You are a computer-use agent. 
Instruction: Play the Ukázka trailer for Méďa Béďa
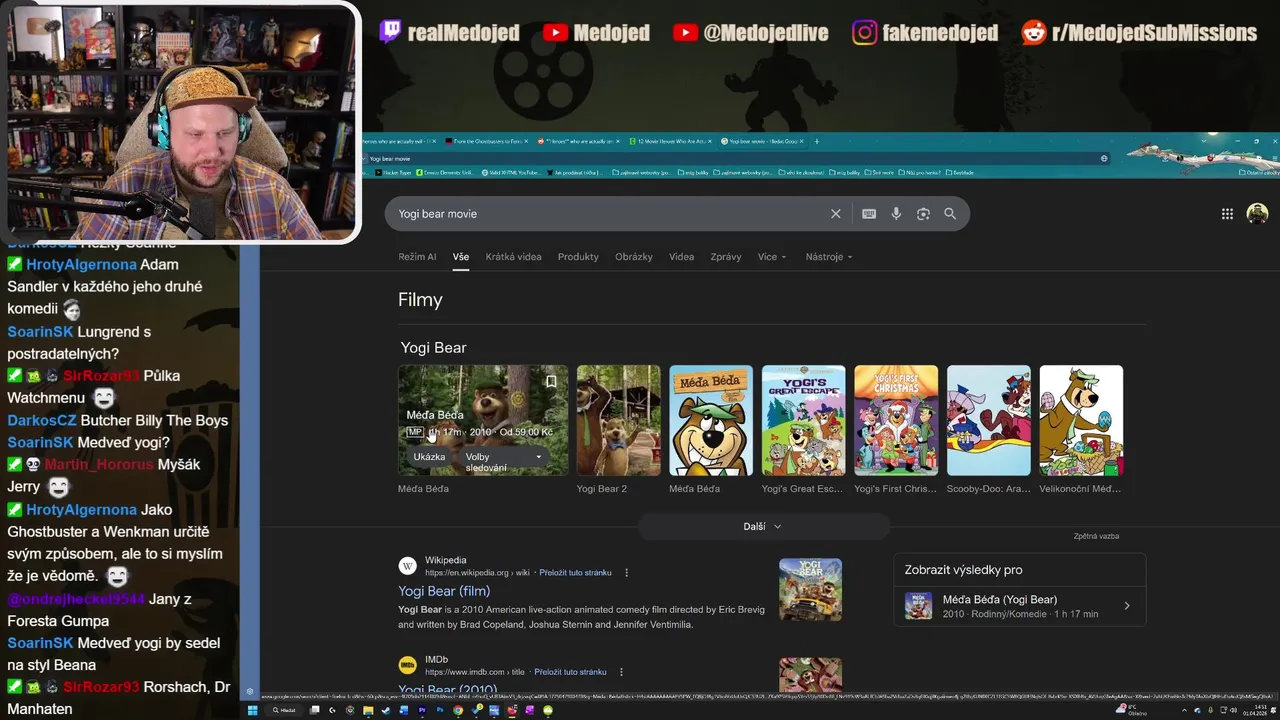(429, 457)
